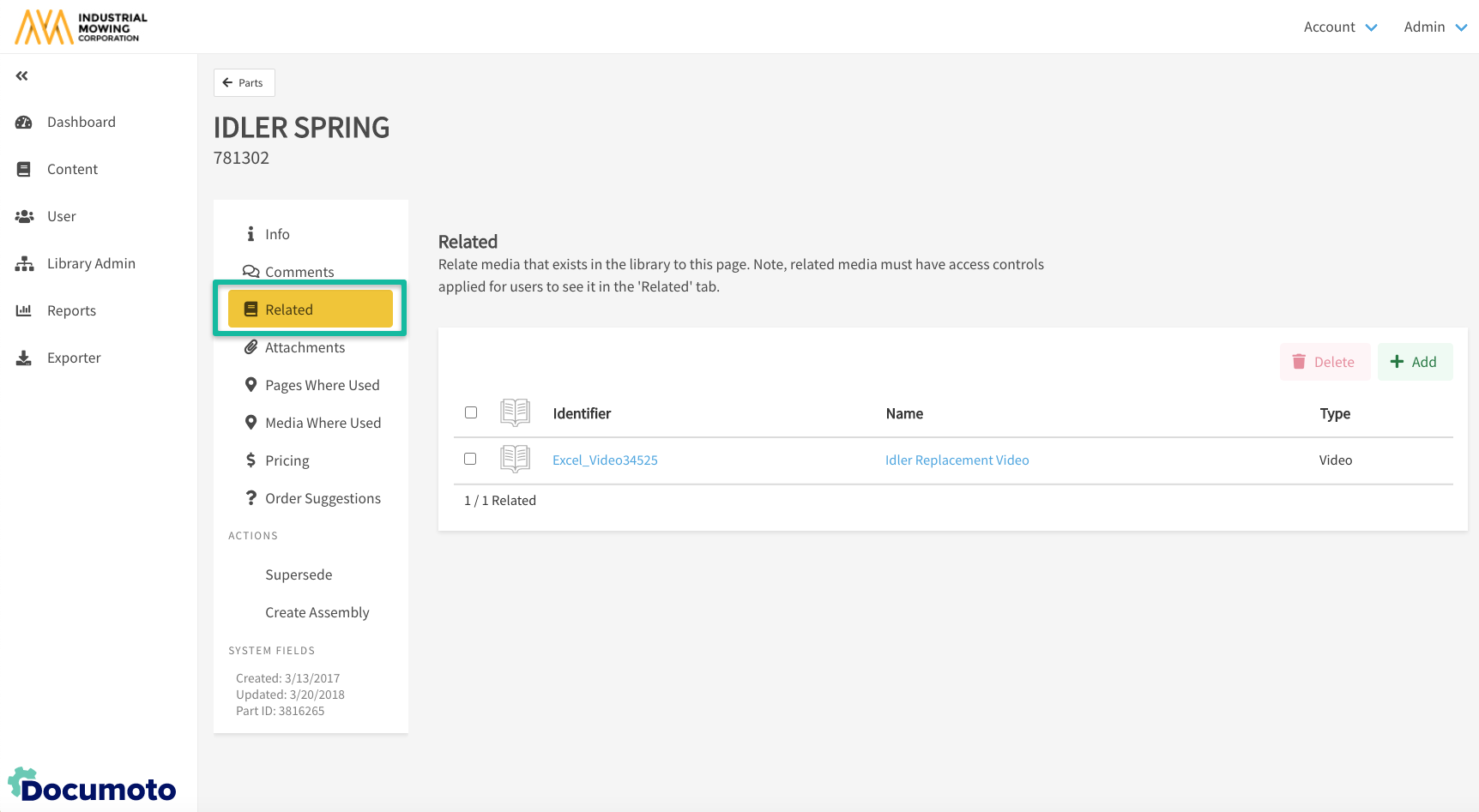Collapse the sidebar with double-chevron icon
Viewport: 1479px width, 812px height.
[22, 76]
